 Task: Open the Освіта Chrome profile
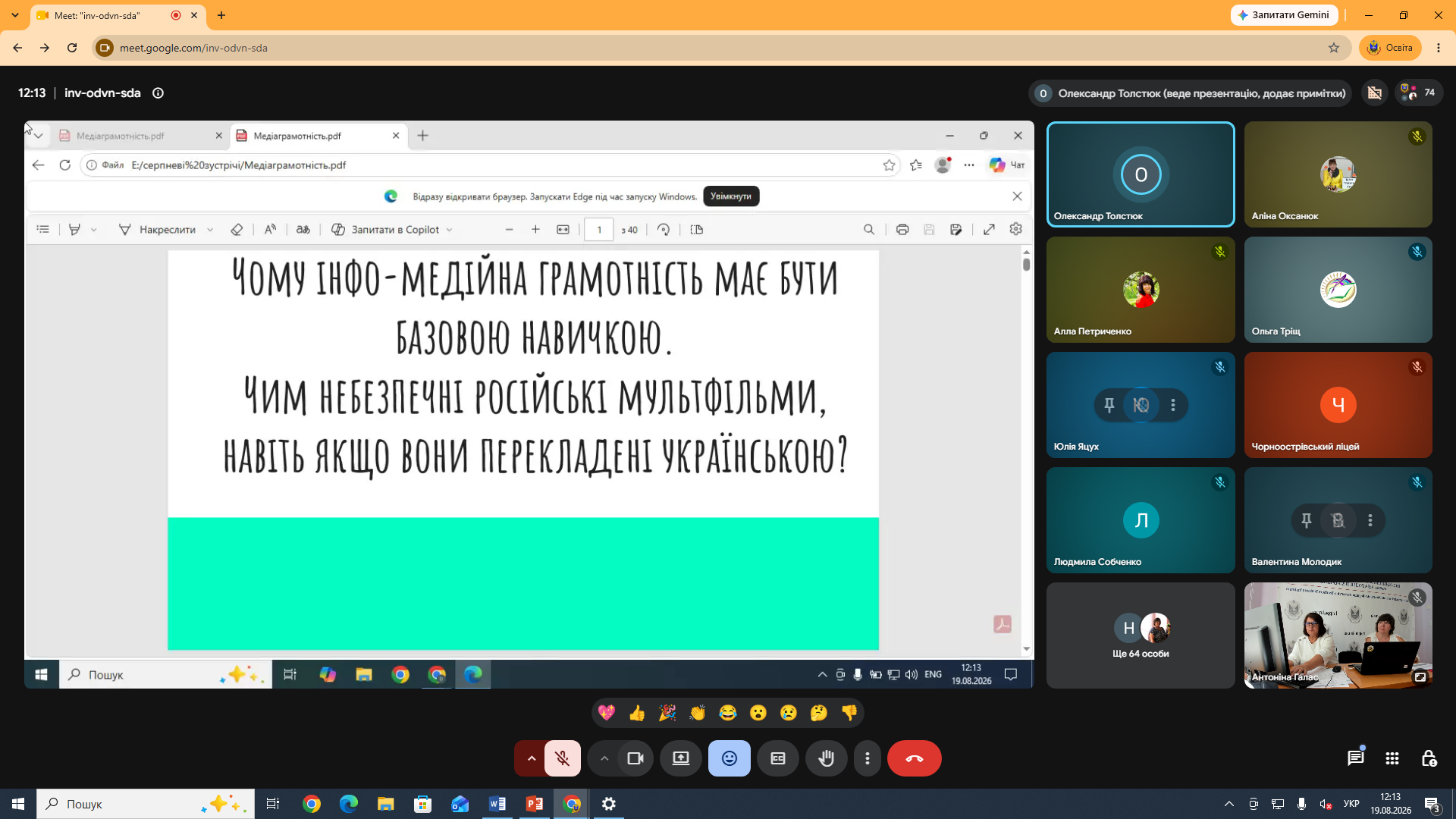[1390, 48]
